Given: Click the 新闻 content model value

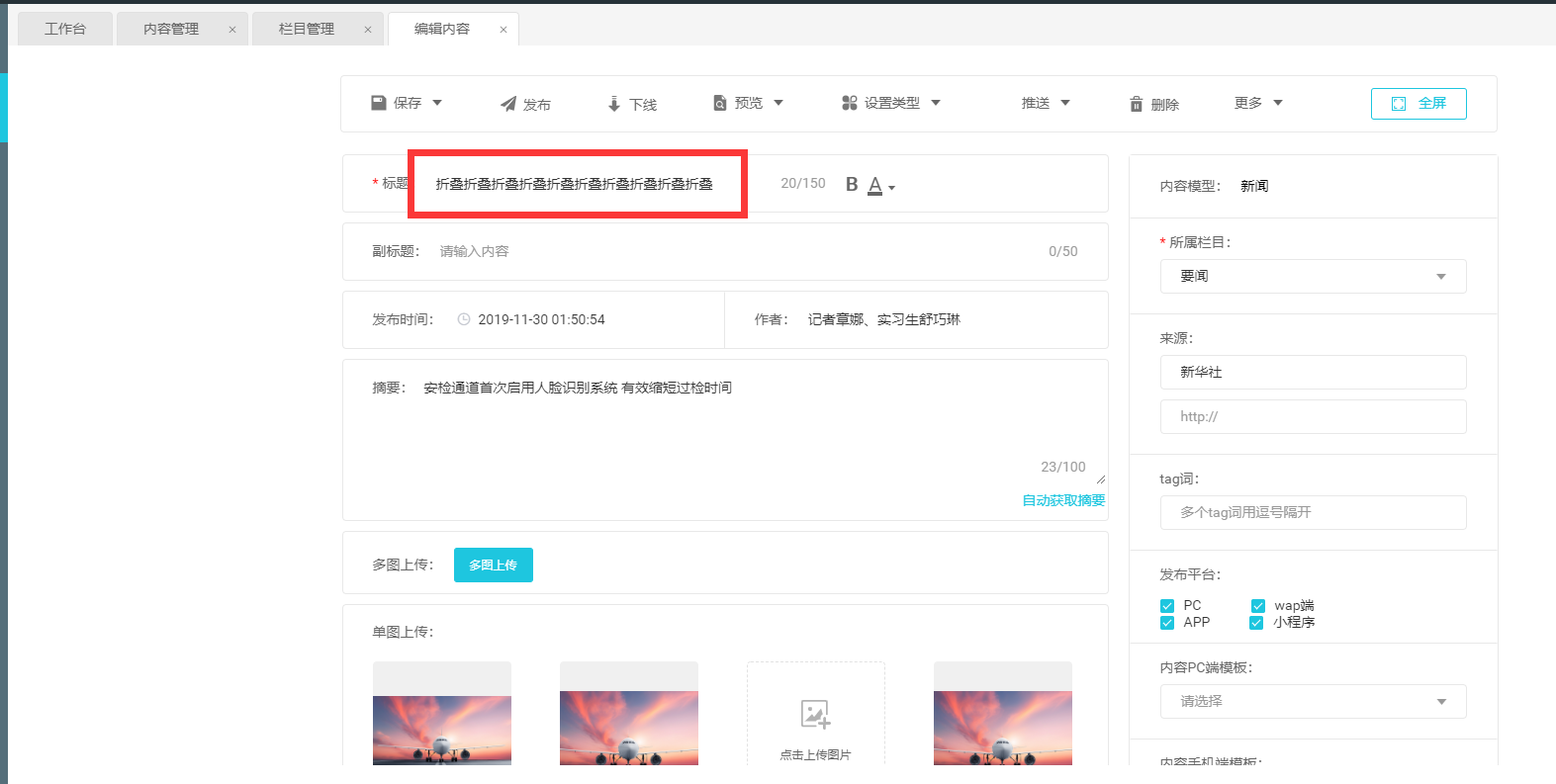Looking at the screenshot, I should (x=1254, y=186).
